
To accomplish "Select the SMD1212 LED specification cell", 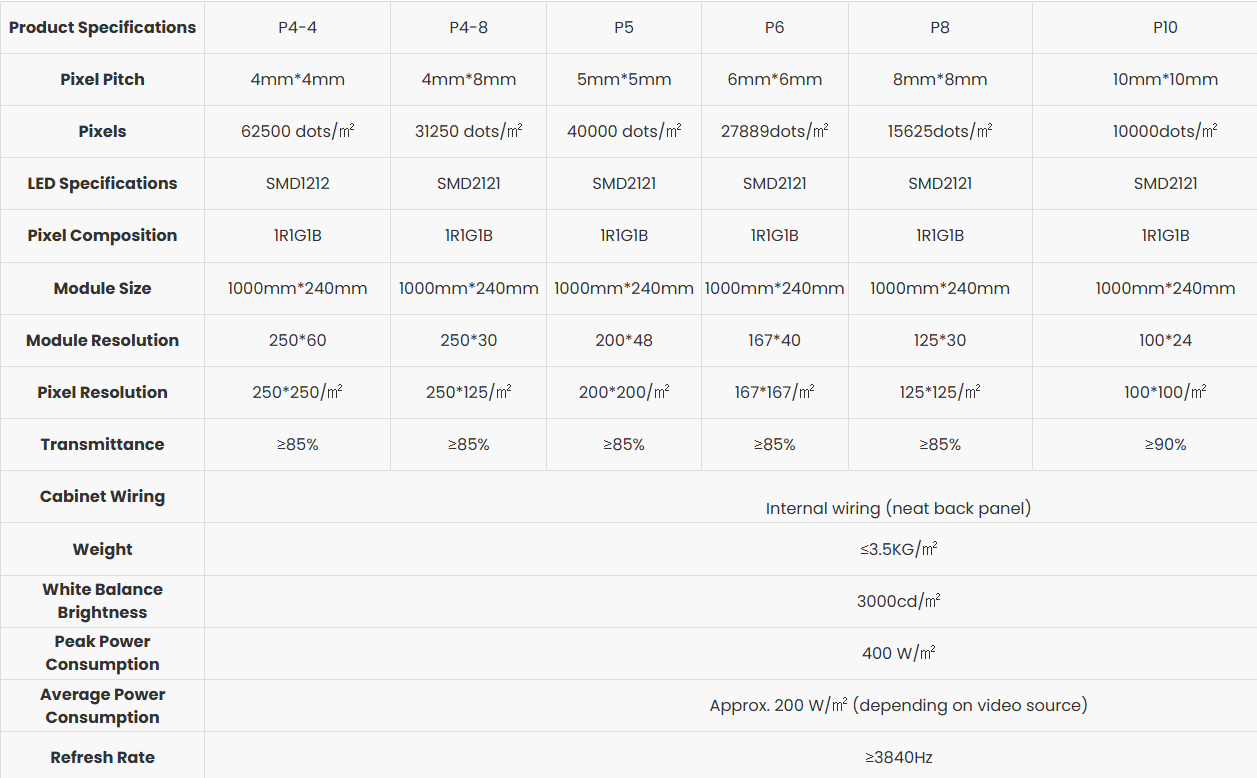I will 297,183.
